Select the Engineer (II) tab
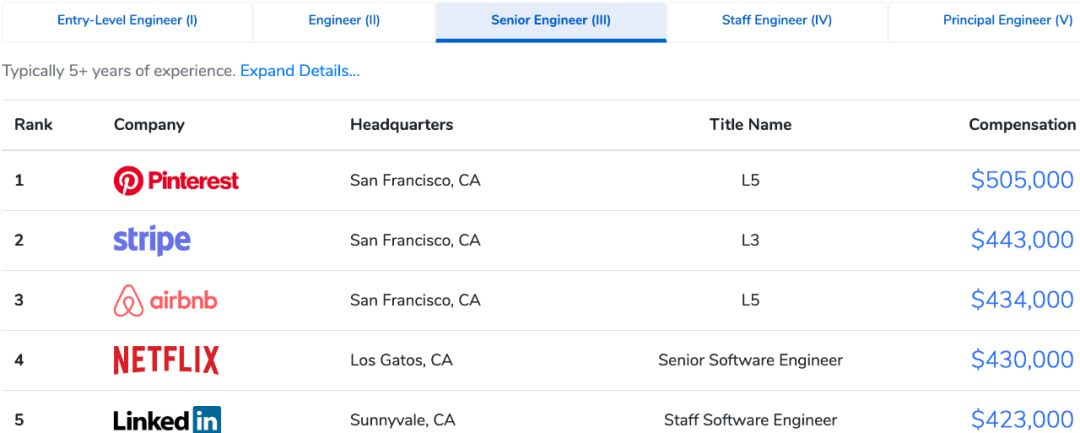 point(344,21)
